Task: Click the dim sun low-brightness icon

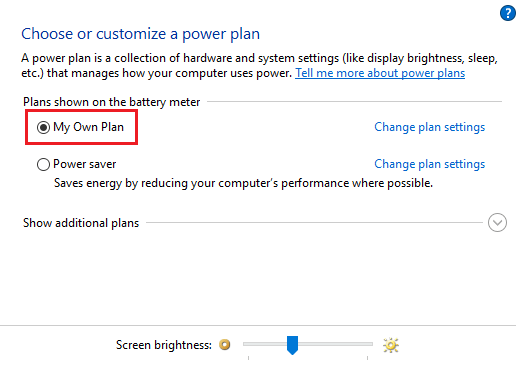Action: [x=225, y=344]
